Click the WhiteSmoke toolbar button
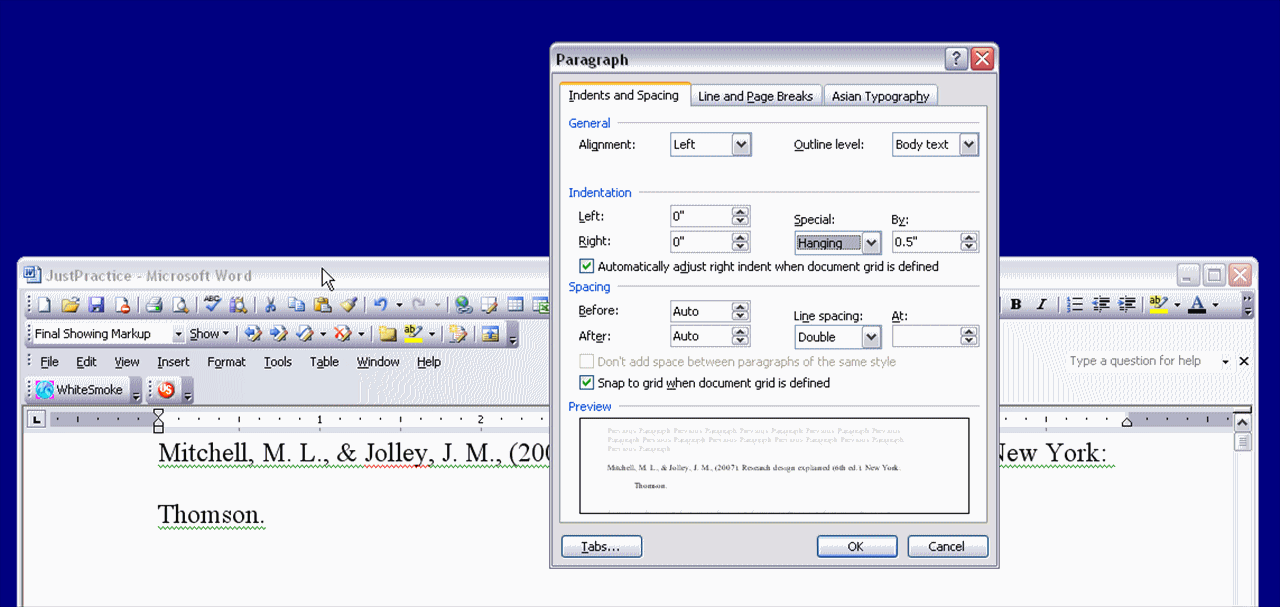Image resolution: width=1280 pixels, height=607 pixels. (x=80, y=390)
